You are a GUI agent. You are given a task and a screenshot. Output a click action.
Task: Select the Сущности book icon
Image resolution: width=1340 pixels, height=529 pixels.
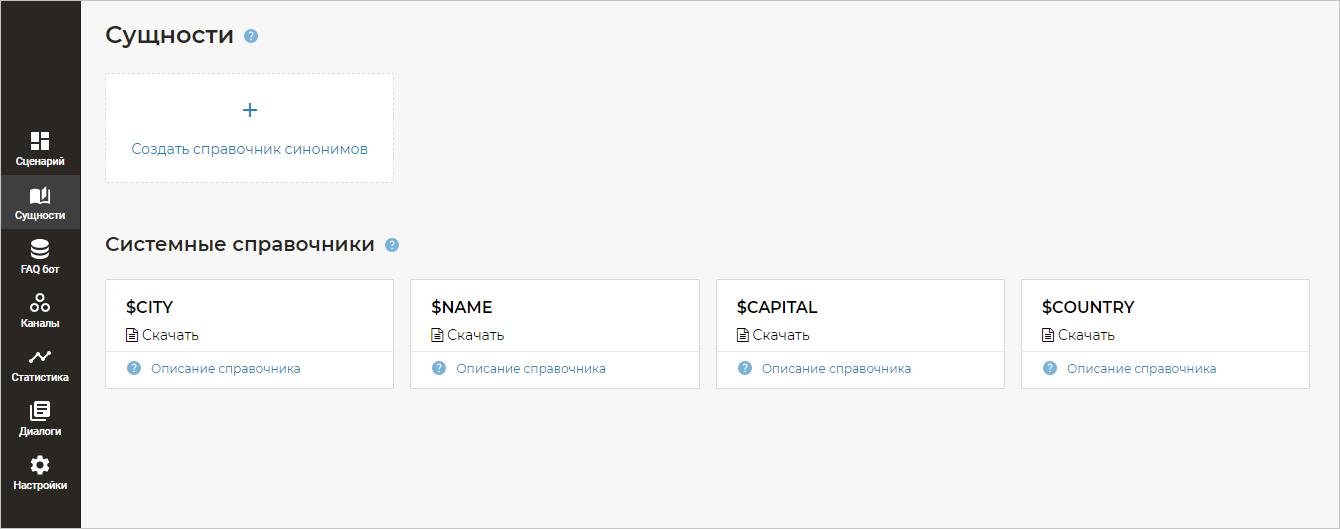[40, 195]
